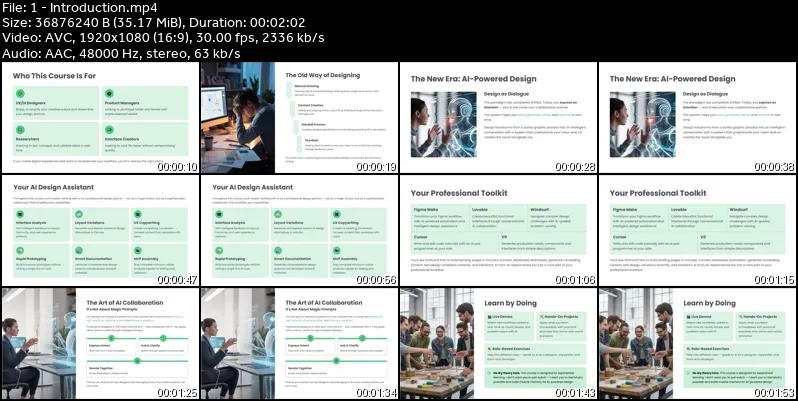View the frame thumbnail stamped 00:01:34
The width and height of the screenshot is (798, 401).
tap(299, 343)
